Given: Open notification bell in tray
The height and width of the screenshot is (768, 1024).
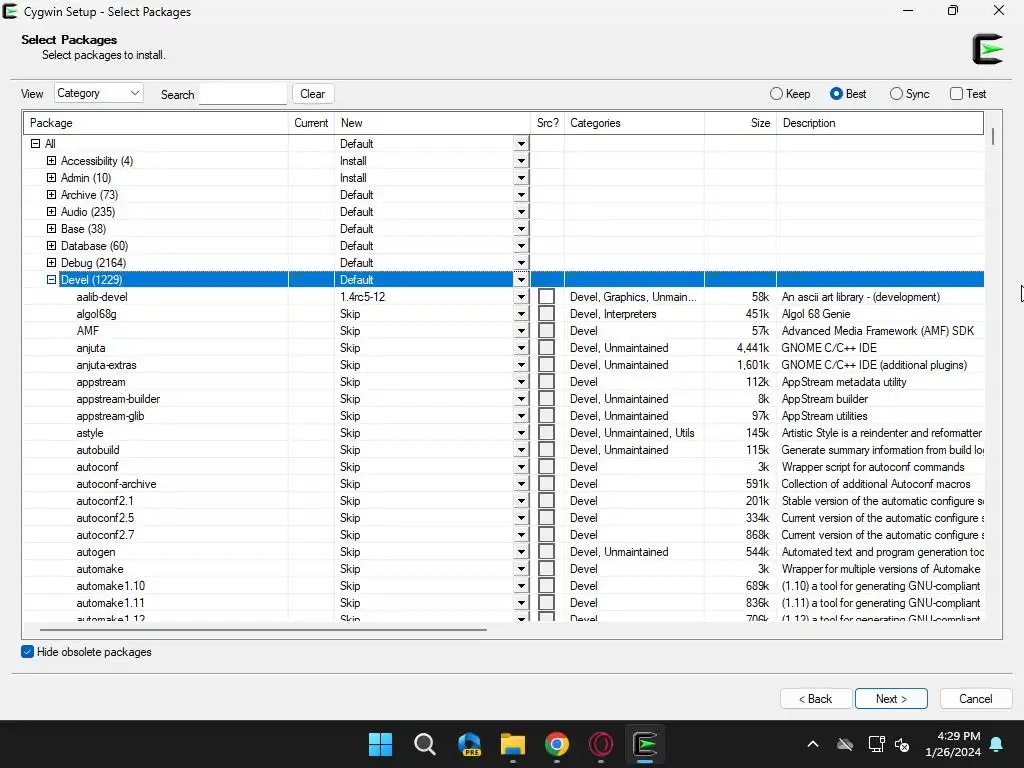Looking at the screenshot, I should point(997,744).
